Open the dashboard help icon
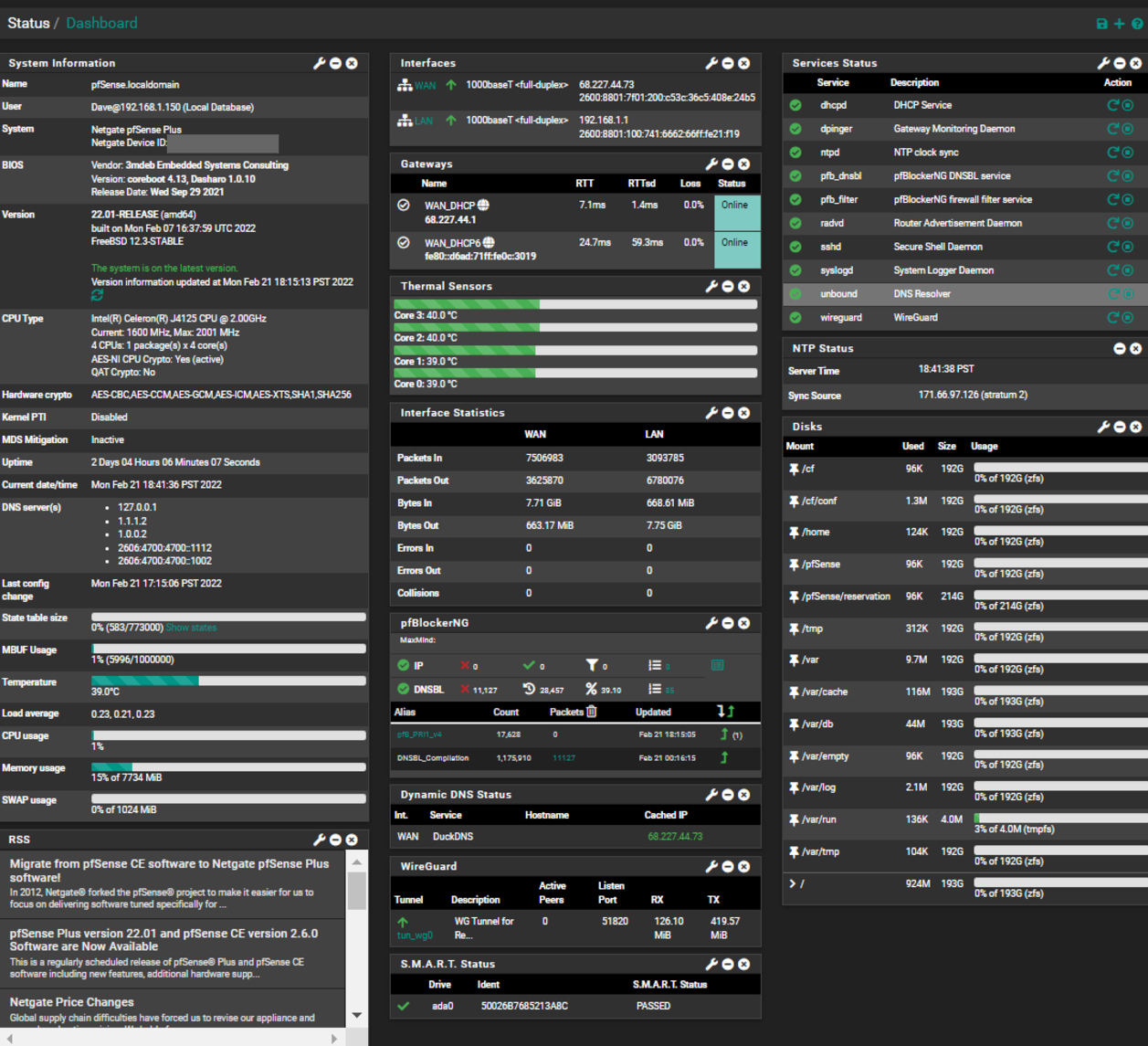The width and height of the screenshot is (1148, 1046). pos(1137,24)
